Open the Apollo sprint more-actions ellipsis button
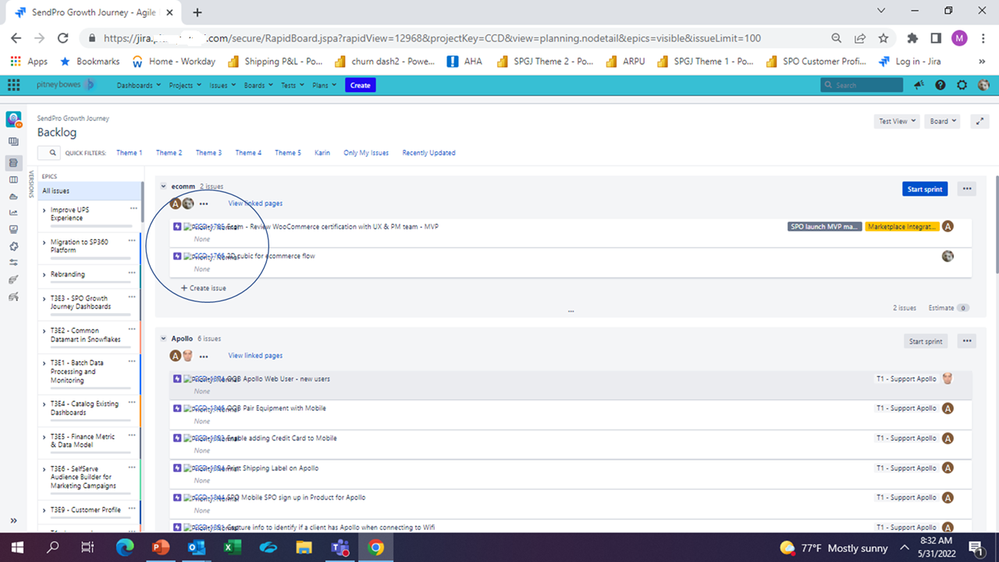The height and width of the screenshot is (562, 999). point(967,342)
